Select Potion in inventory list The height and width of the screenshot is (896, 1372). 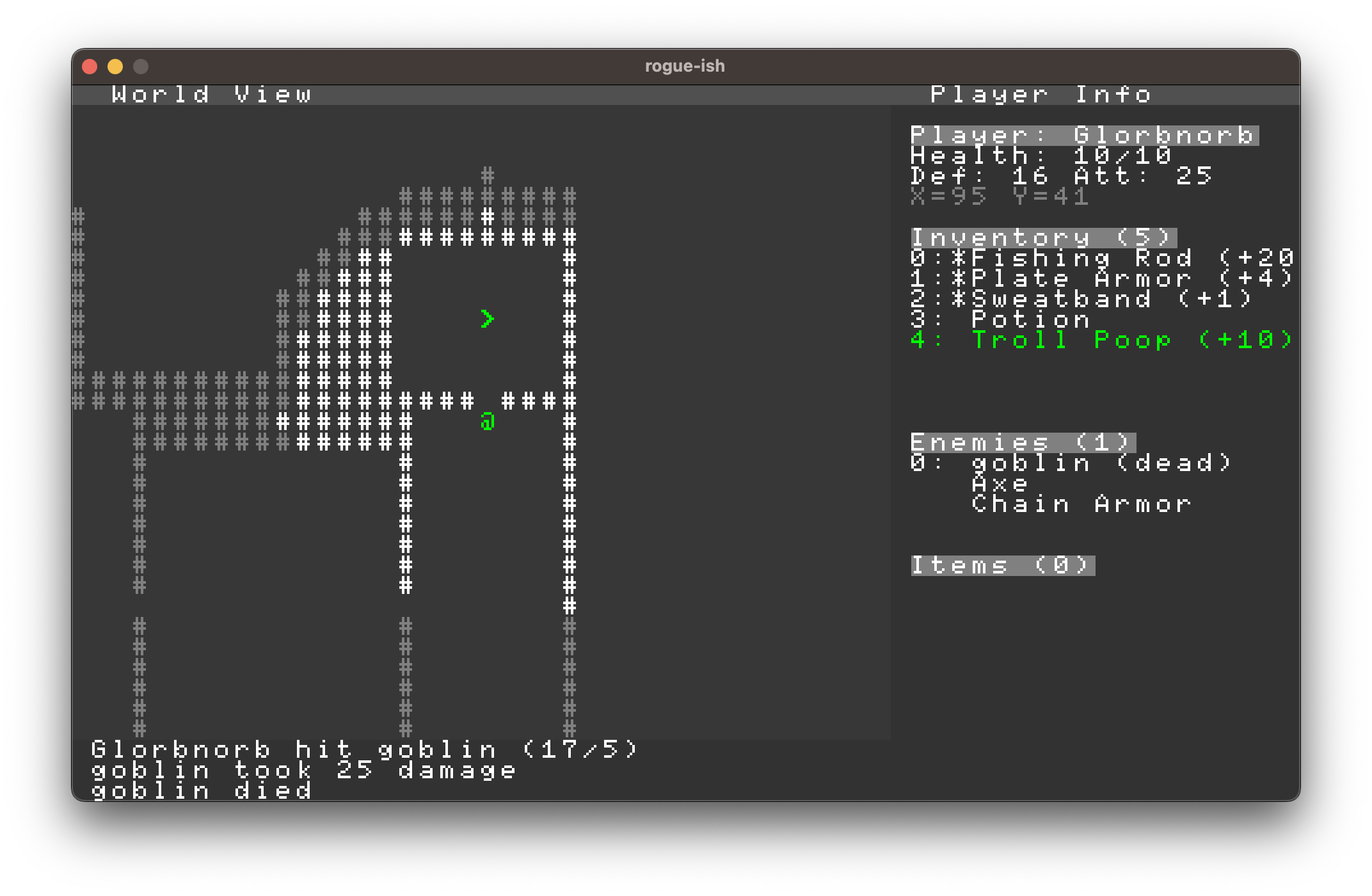pyautogui.click(x=1030, y=319)
